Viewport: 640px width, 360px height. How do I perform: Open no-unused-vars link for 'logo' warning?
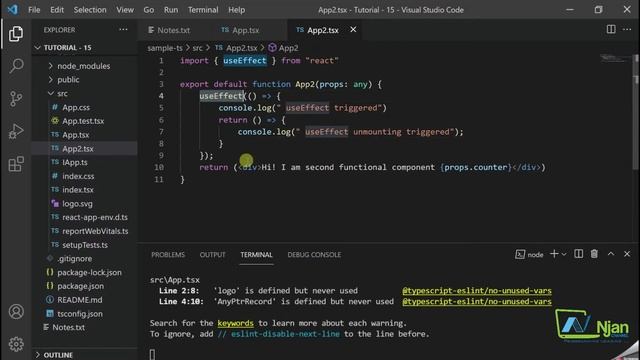tap(477, 291)
